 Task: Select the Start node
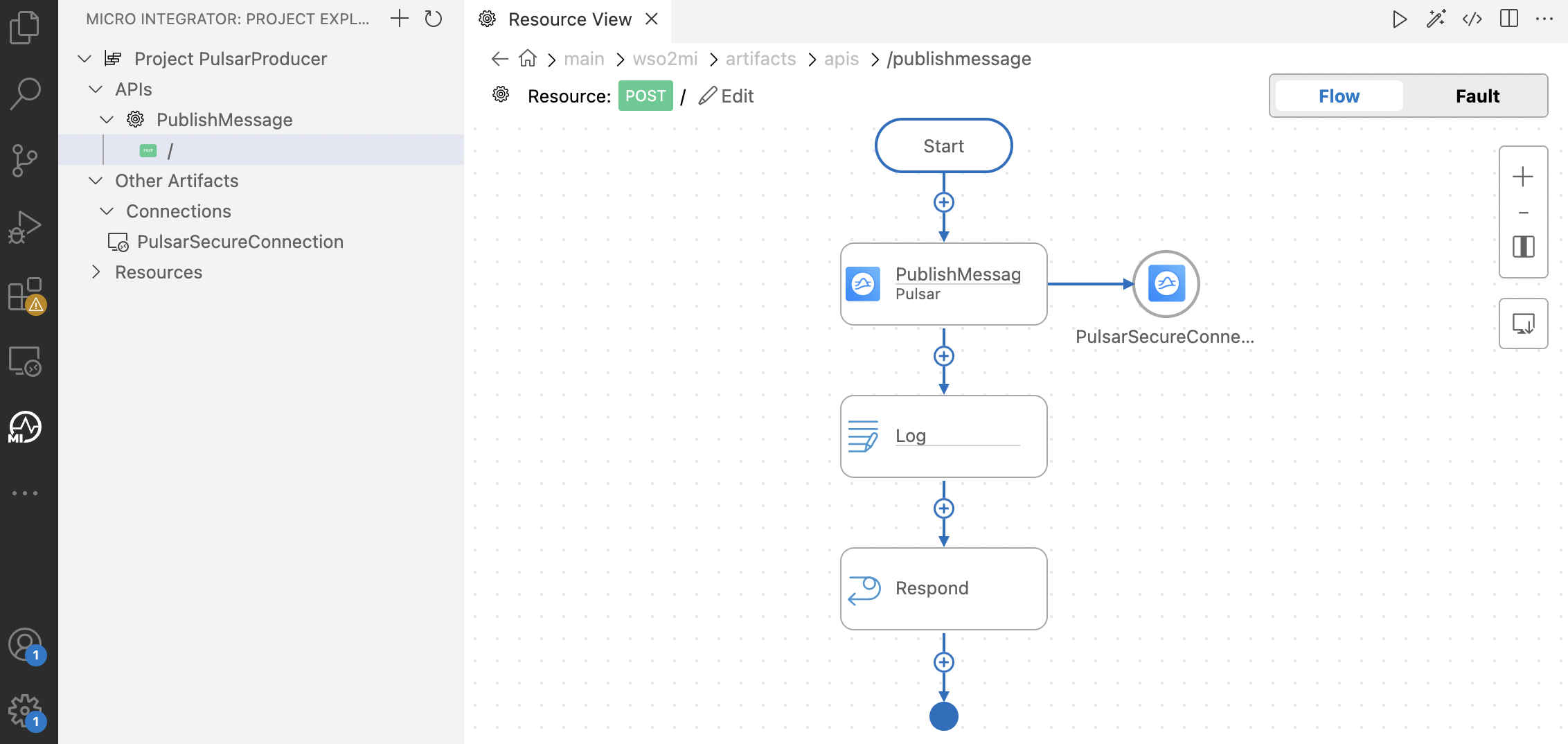tap(943, 145)
